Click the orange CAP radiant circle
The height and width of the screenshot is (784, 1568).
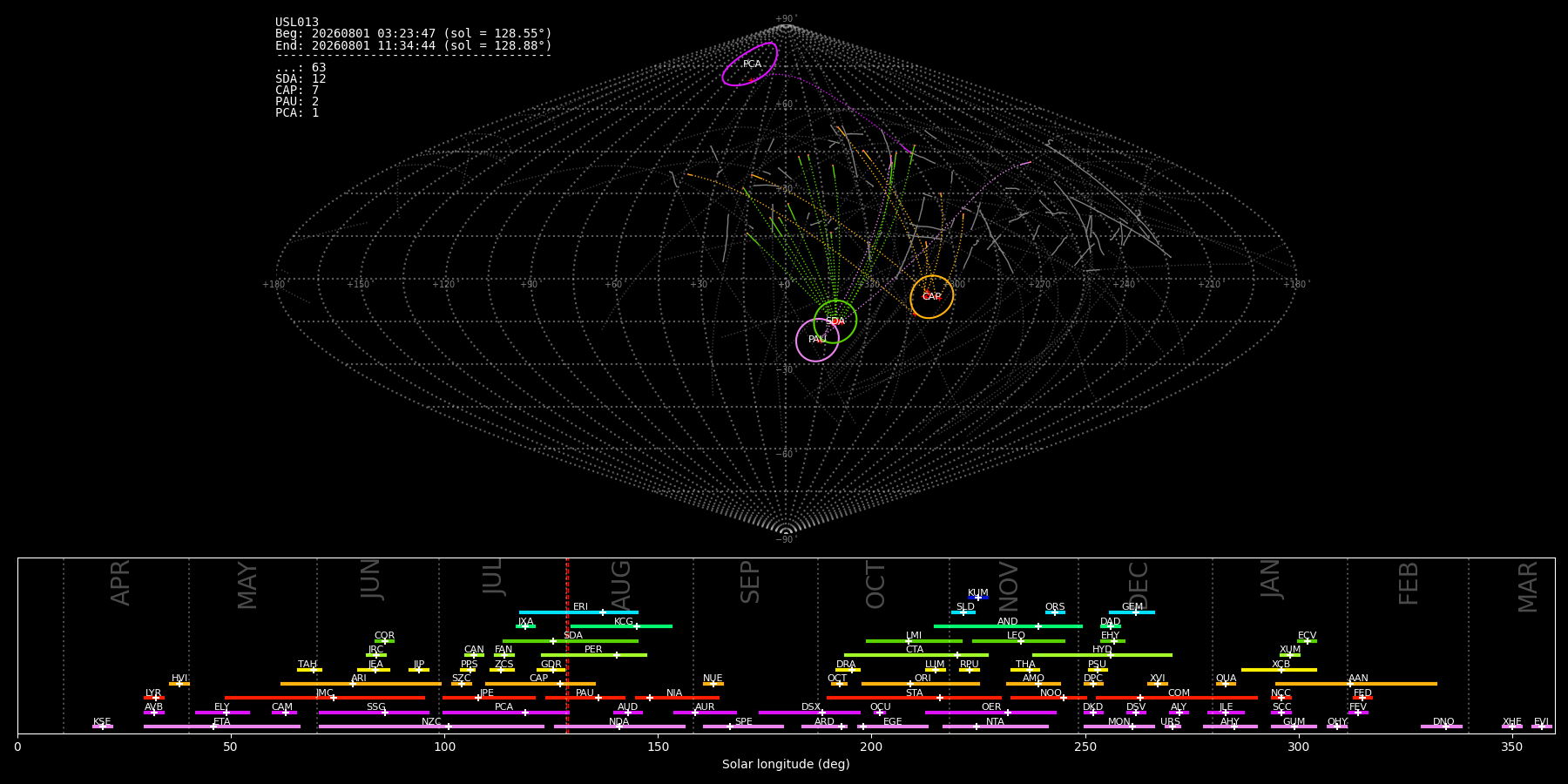tap(931, 297)
